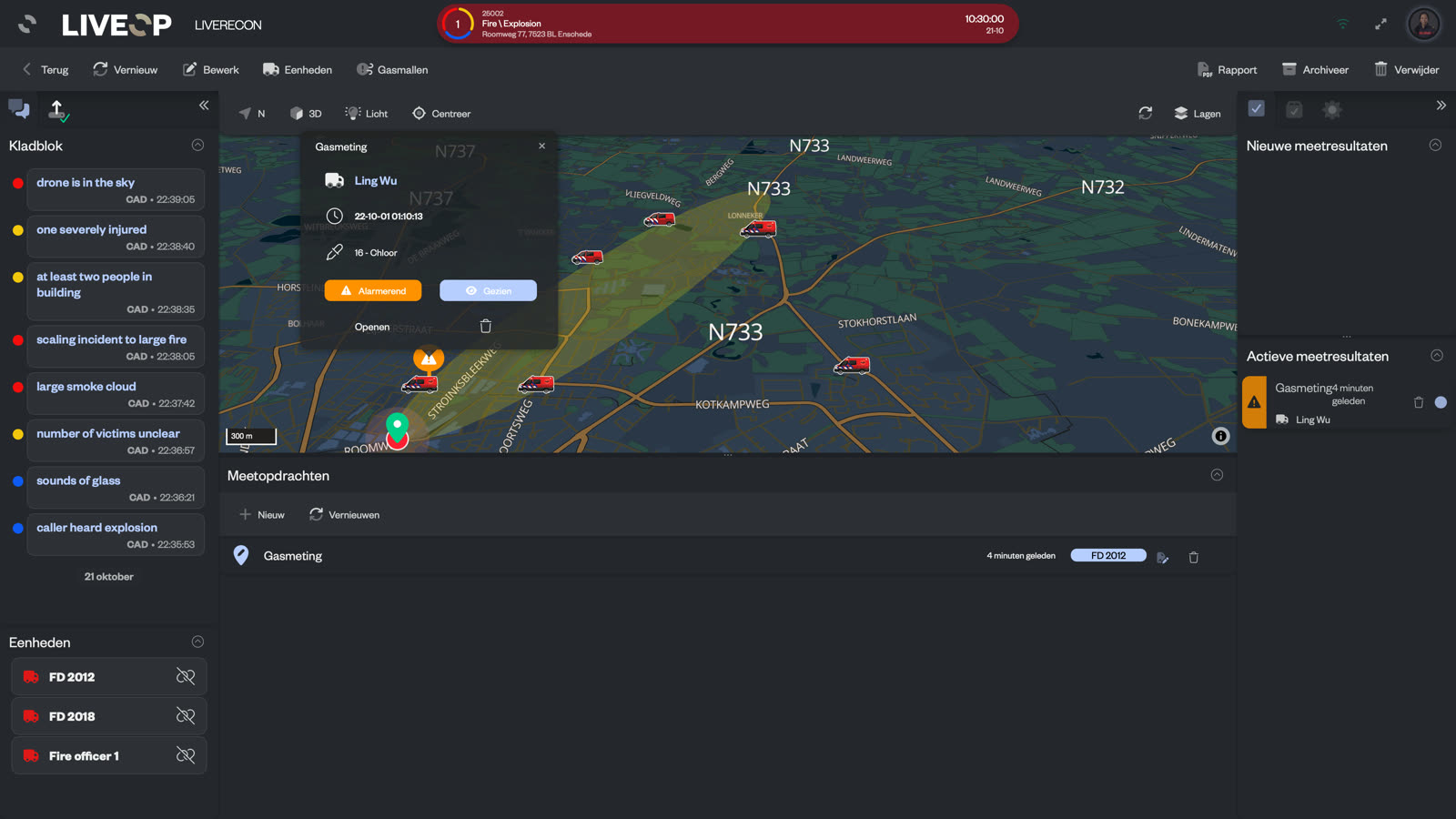The height and width of the screenshot is (819, 1456).
Task: Click Vernieuw in the top toolbar
Action: [126, 70]
